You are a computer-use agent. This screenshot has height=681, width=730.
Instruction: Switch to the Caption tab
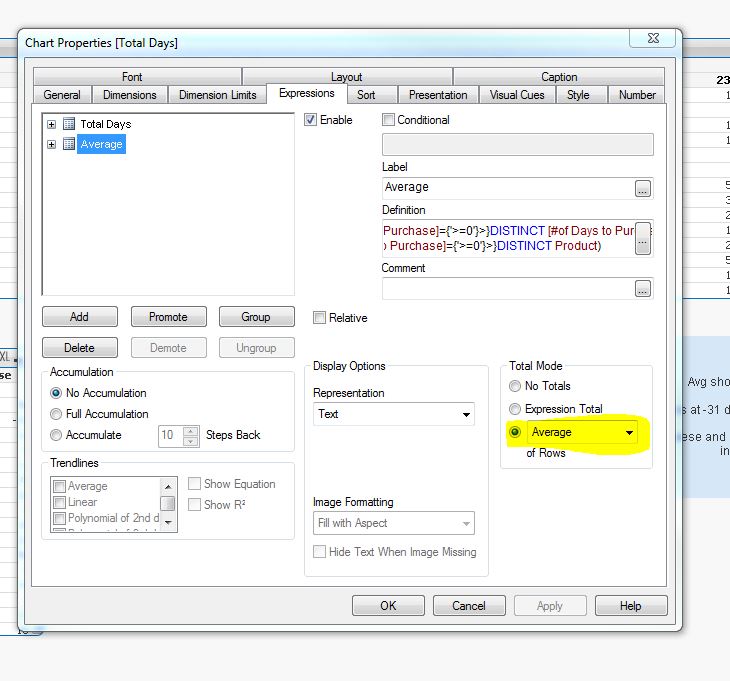[x=559, y=77]
